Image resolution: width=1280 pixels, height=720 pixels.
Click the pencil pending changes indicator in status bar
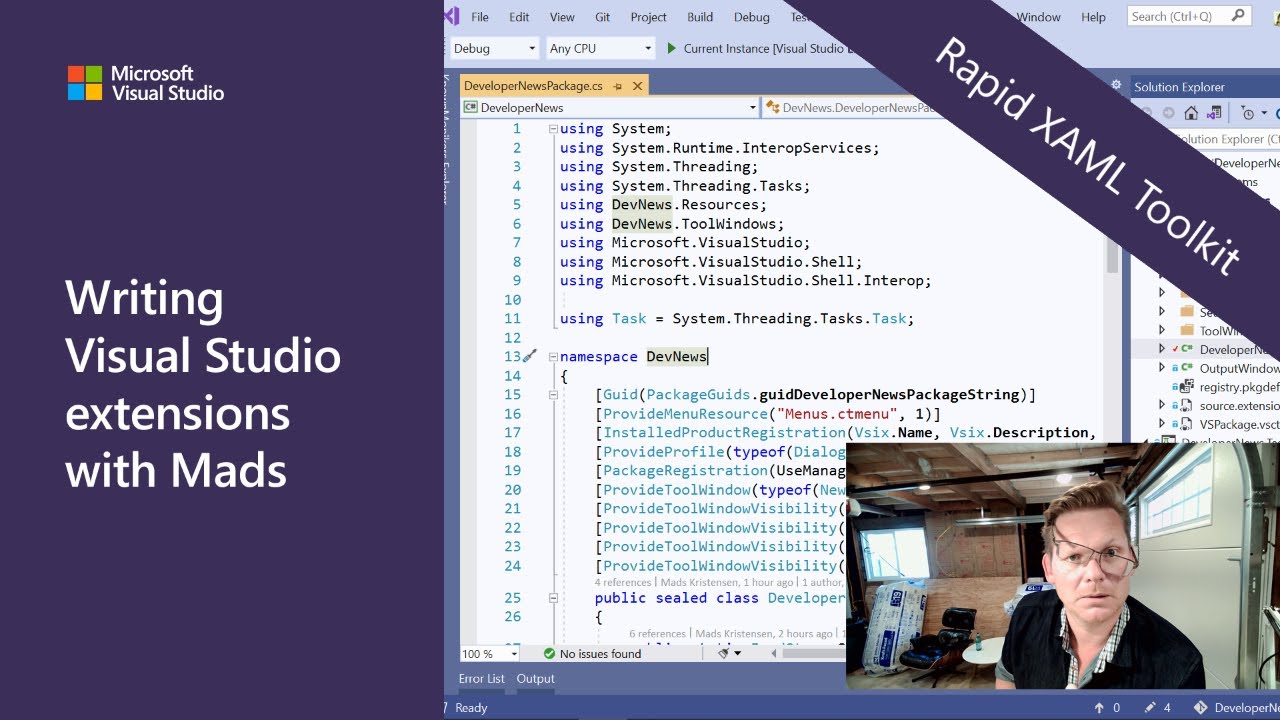tap(1150, 708)
